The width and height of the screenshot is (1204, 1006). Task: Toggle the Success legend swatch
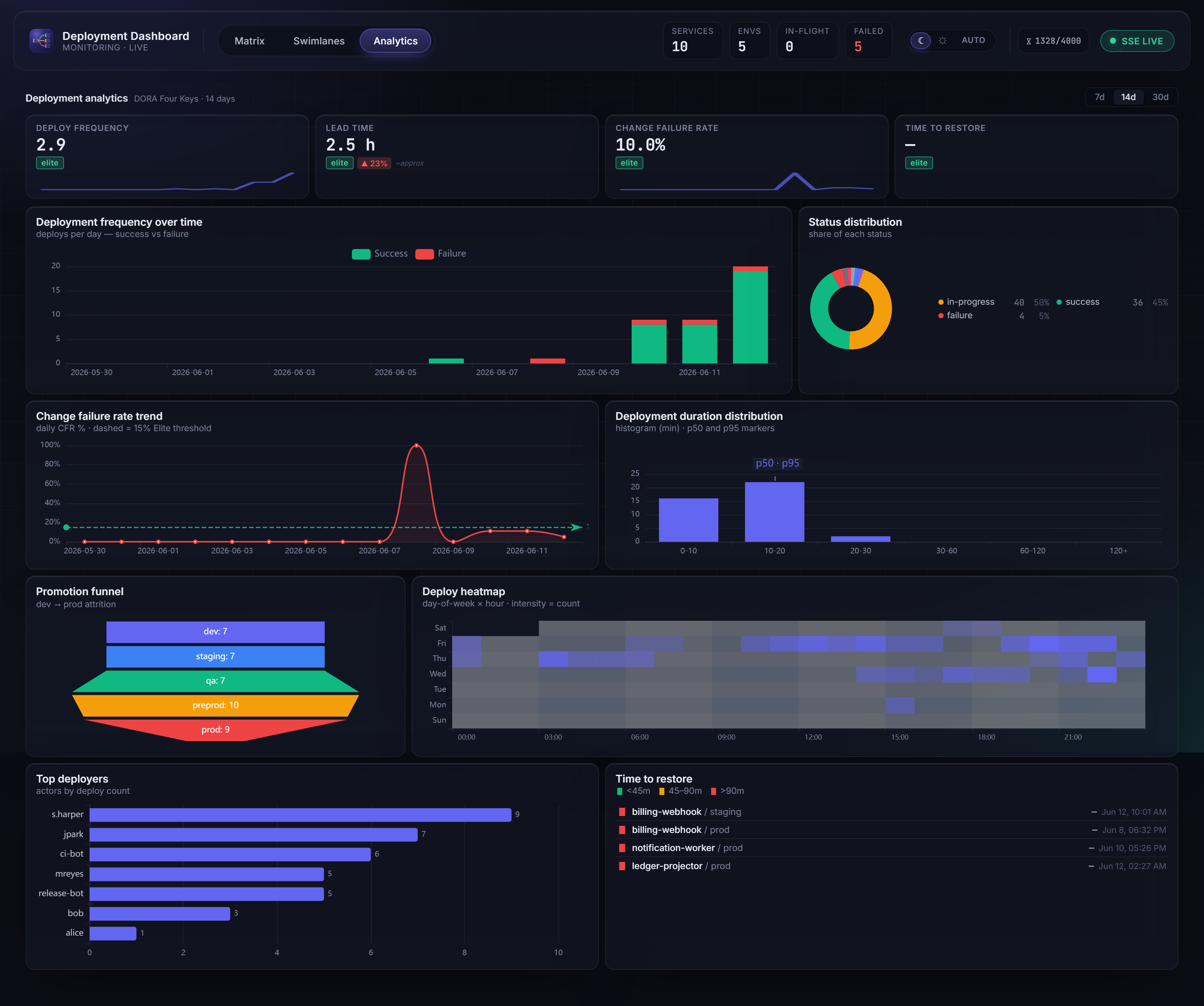pos(360,254)
